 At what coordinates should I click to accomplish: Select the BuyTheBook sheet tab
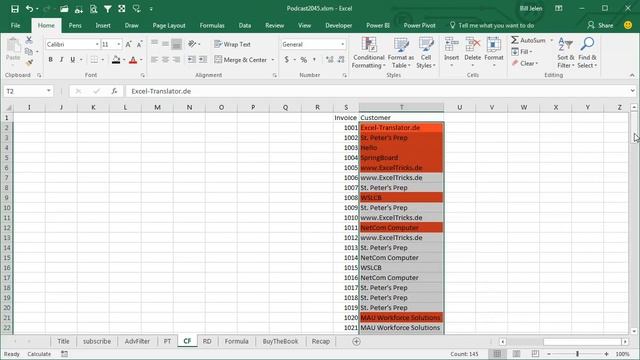point(280,341)
